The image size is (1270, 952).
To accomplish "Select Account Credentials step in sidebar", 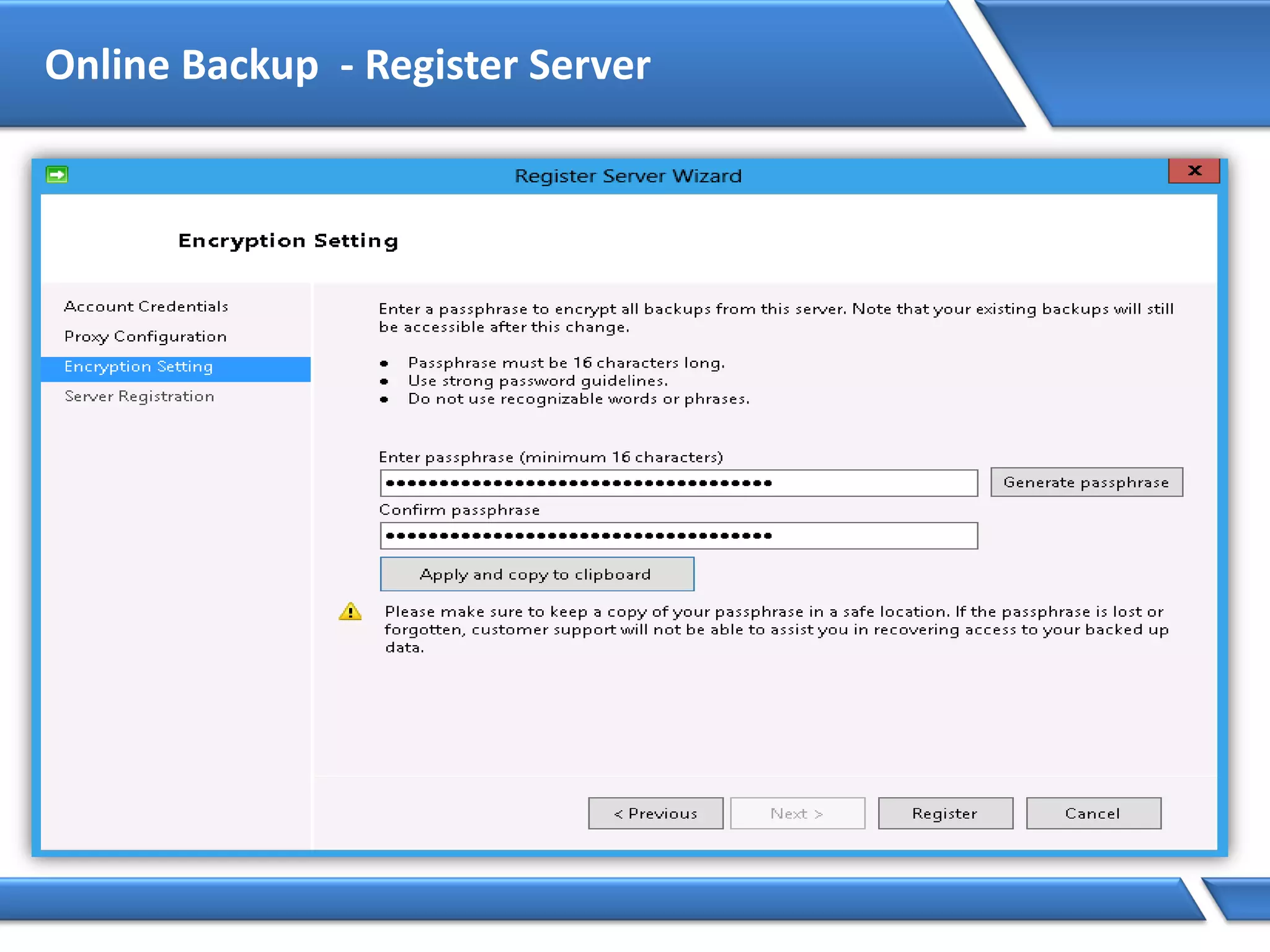I will point(146,306).
